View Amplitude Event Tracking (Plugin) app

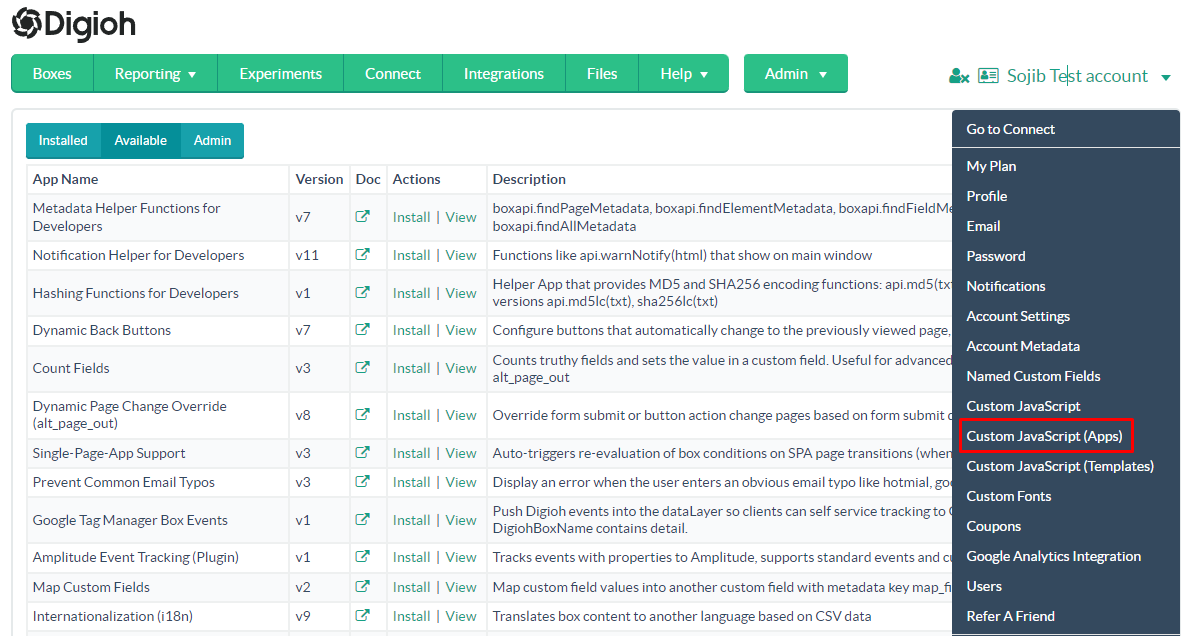461,557
